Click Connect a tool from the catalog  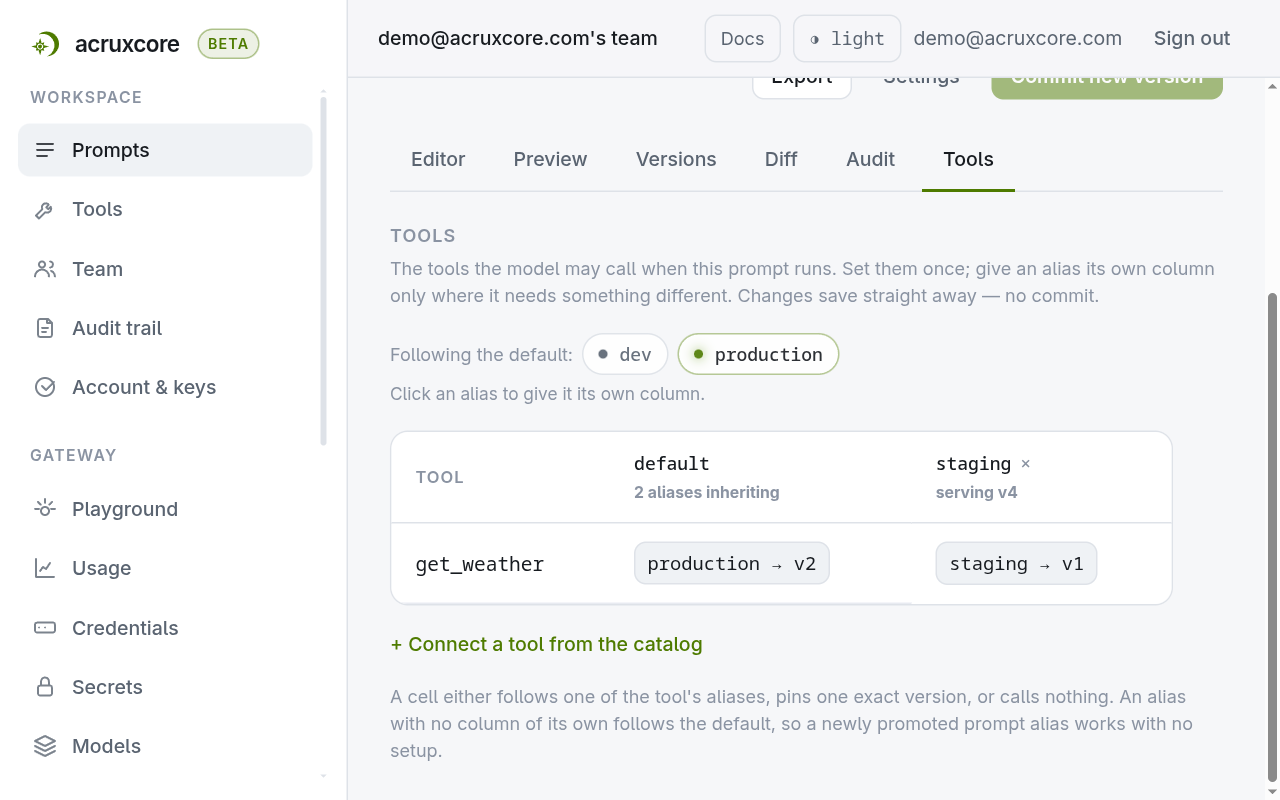[x=546, y=644]
